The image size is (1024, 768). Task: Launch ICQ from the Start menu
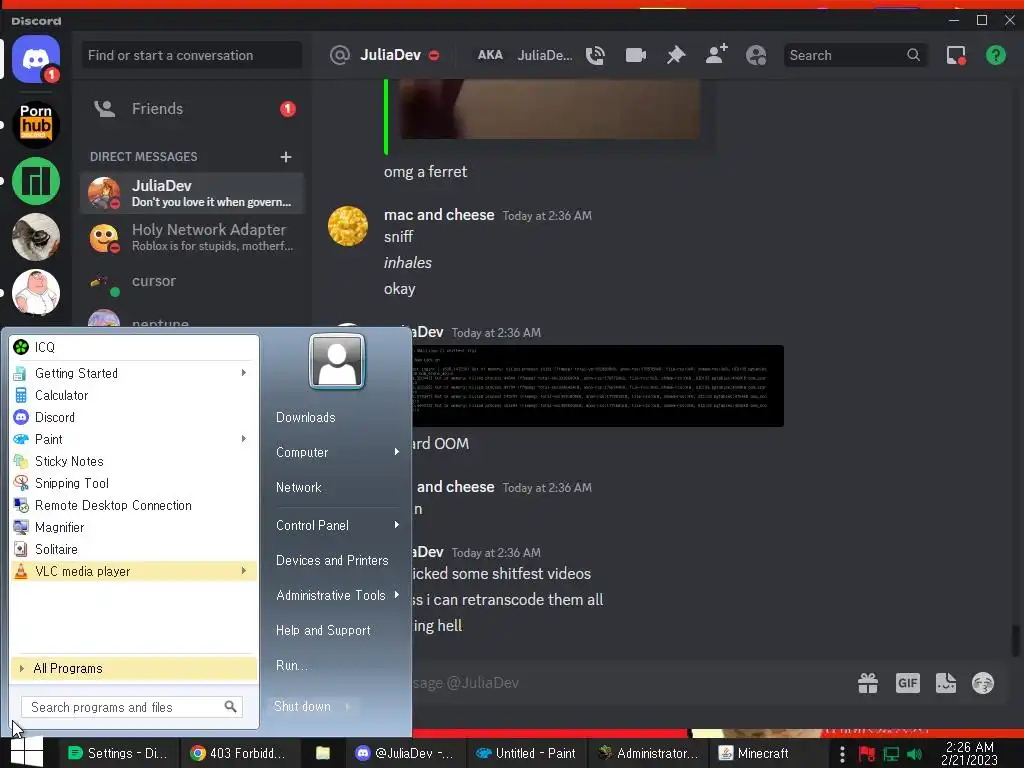[x=135, y=347]
